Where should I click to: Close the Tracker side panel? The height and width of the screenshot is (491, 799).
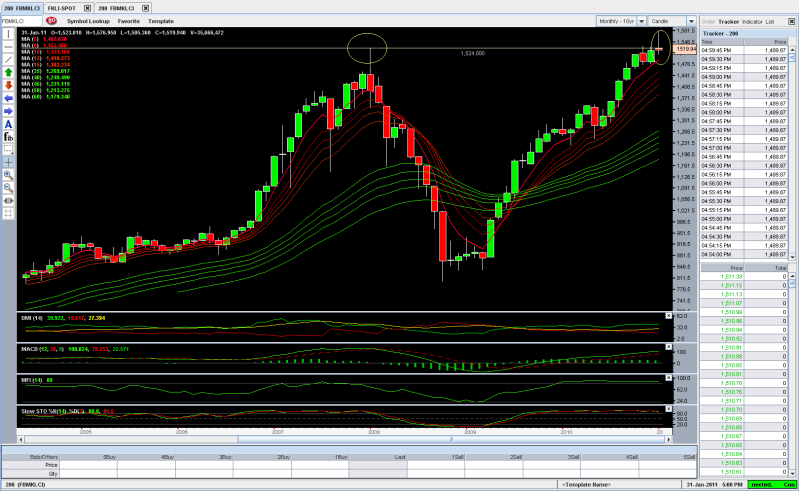pos(791,21)
